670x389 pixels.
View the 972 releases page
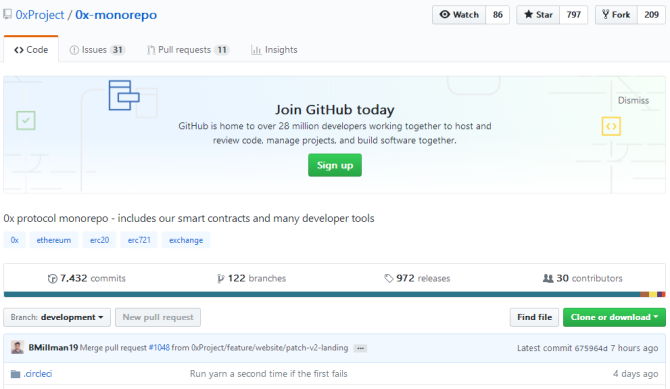[x=417, y=278]
